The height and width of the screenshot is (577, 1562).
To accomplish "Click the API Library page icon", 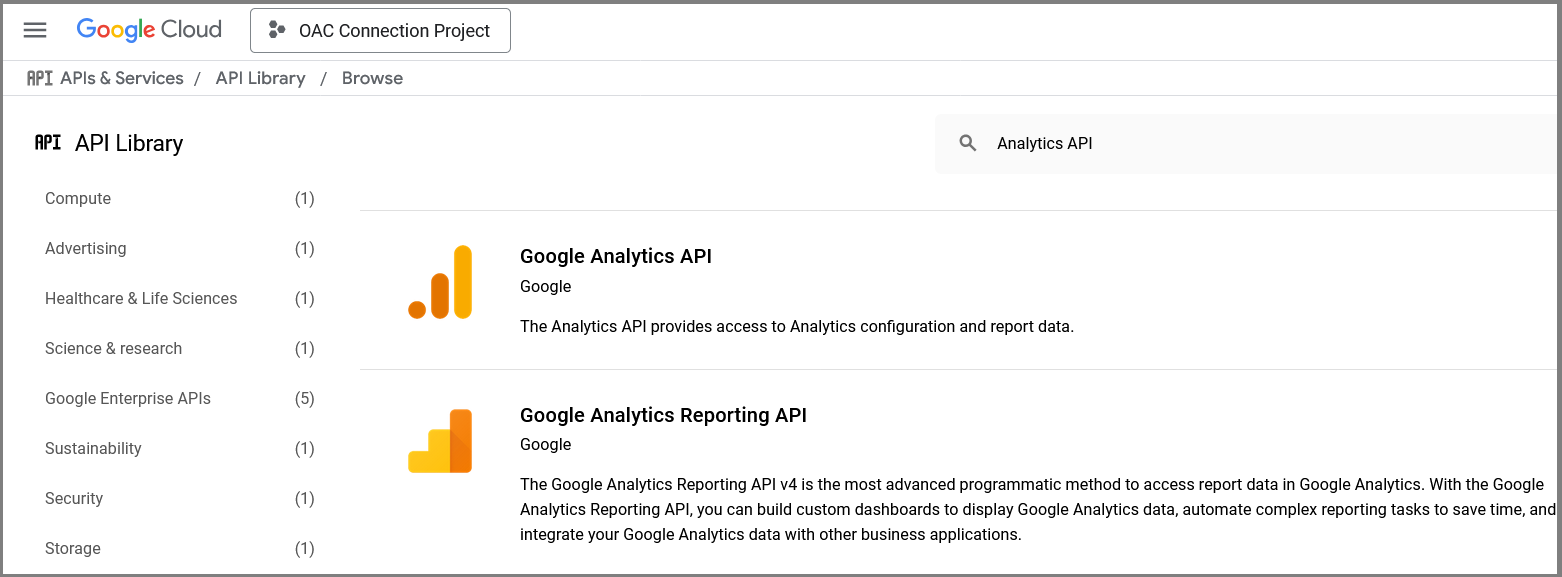I will pyautogui.click(x=47, y=142).
